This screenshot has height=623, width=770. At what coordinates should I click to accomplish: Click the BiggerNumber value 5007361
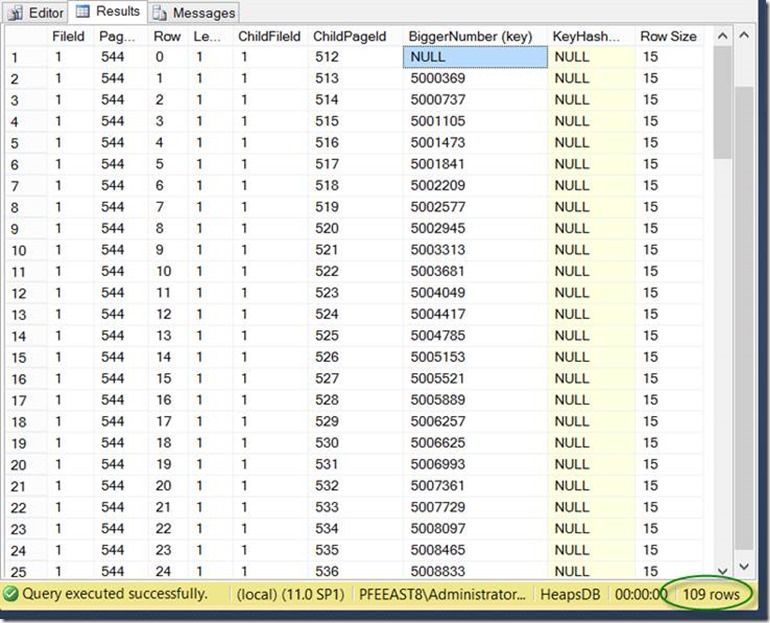[x=438, y=486]
